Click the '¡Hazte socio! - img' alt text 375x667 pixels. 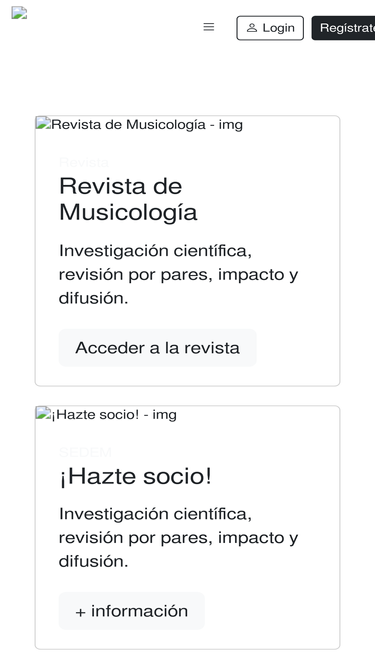[x=114, y=414]
